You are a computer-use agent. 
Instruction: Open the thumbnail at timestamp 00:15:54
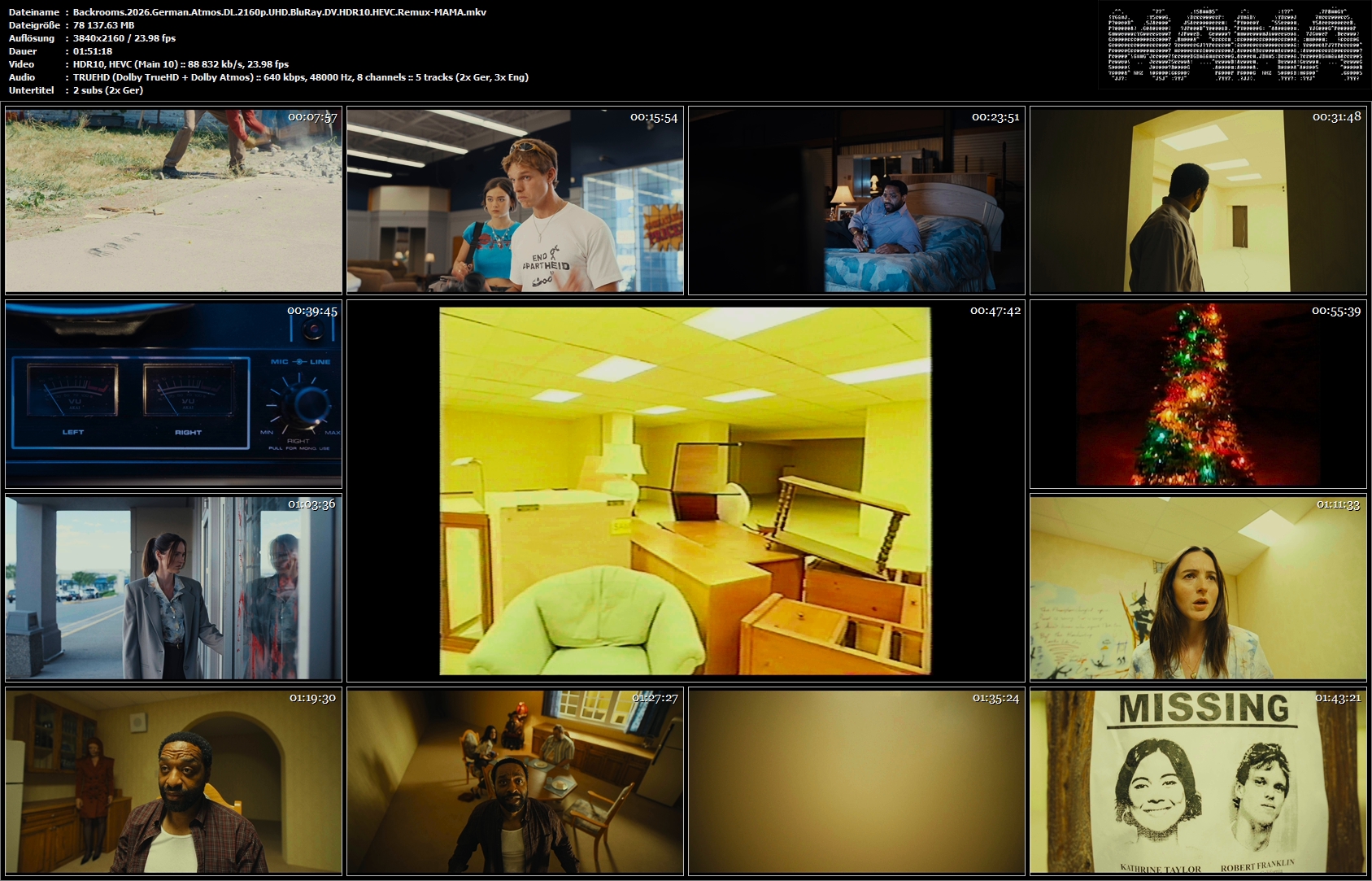pos(515,200)
